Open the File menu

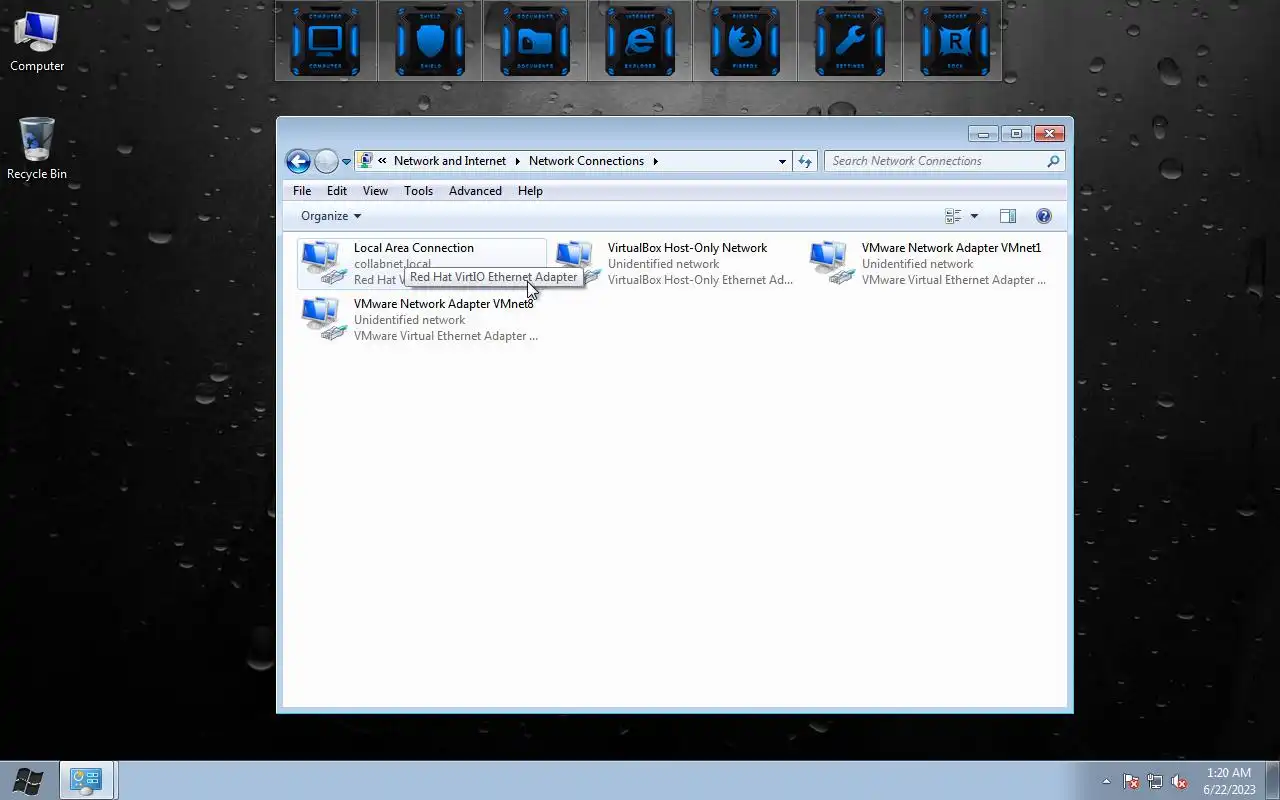[302, 191]
